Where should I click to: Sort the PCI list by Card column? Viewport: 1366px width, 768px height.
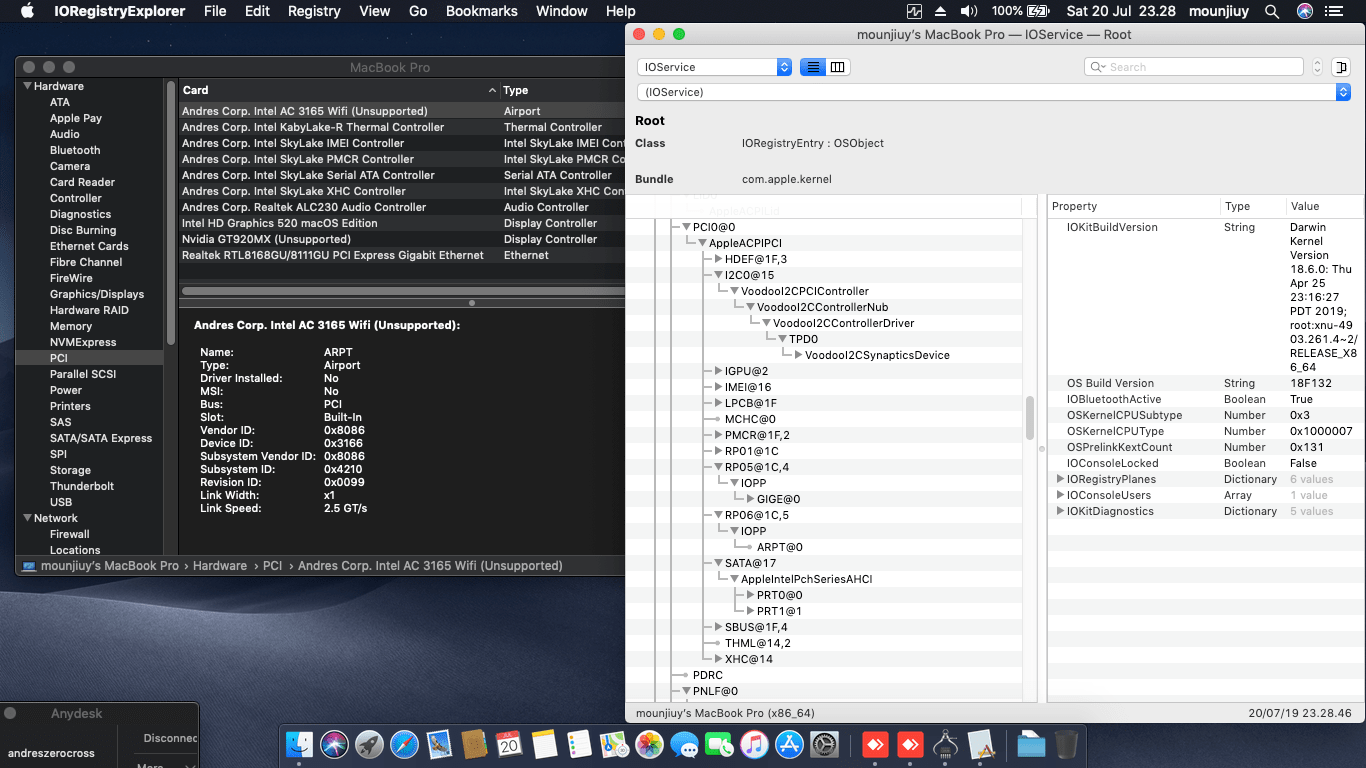338,90
